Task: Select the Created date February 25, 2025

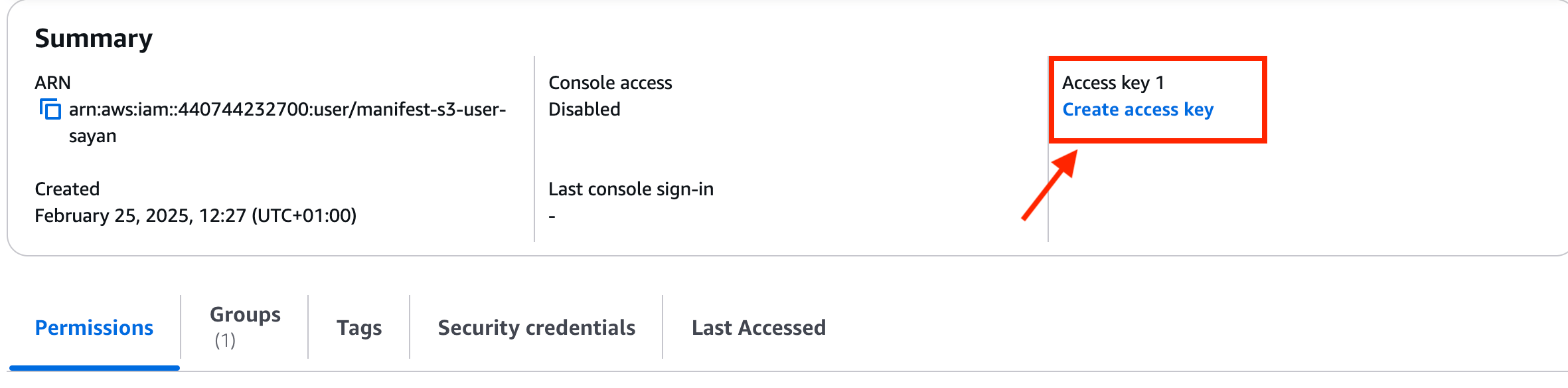Action: (197, 215)
